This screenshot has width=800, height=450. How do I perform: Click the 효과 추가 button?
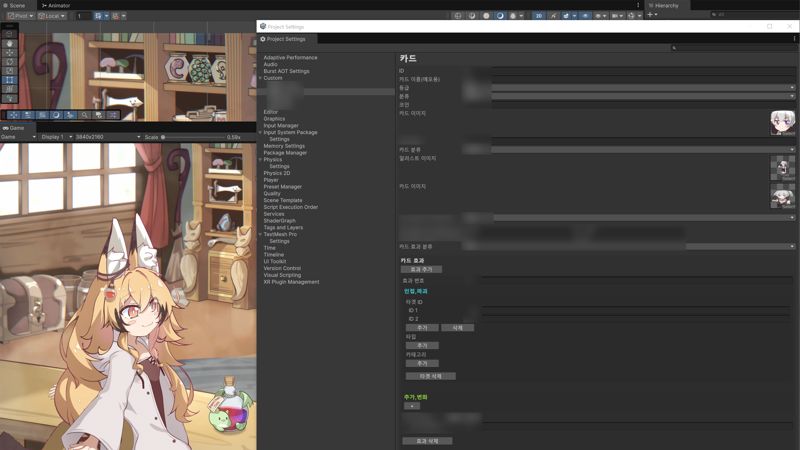(420, 269)
